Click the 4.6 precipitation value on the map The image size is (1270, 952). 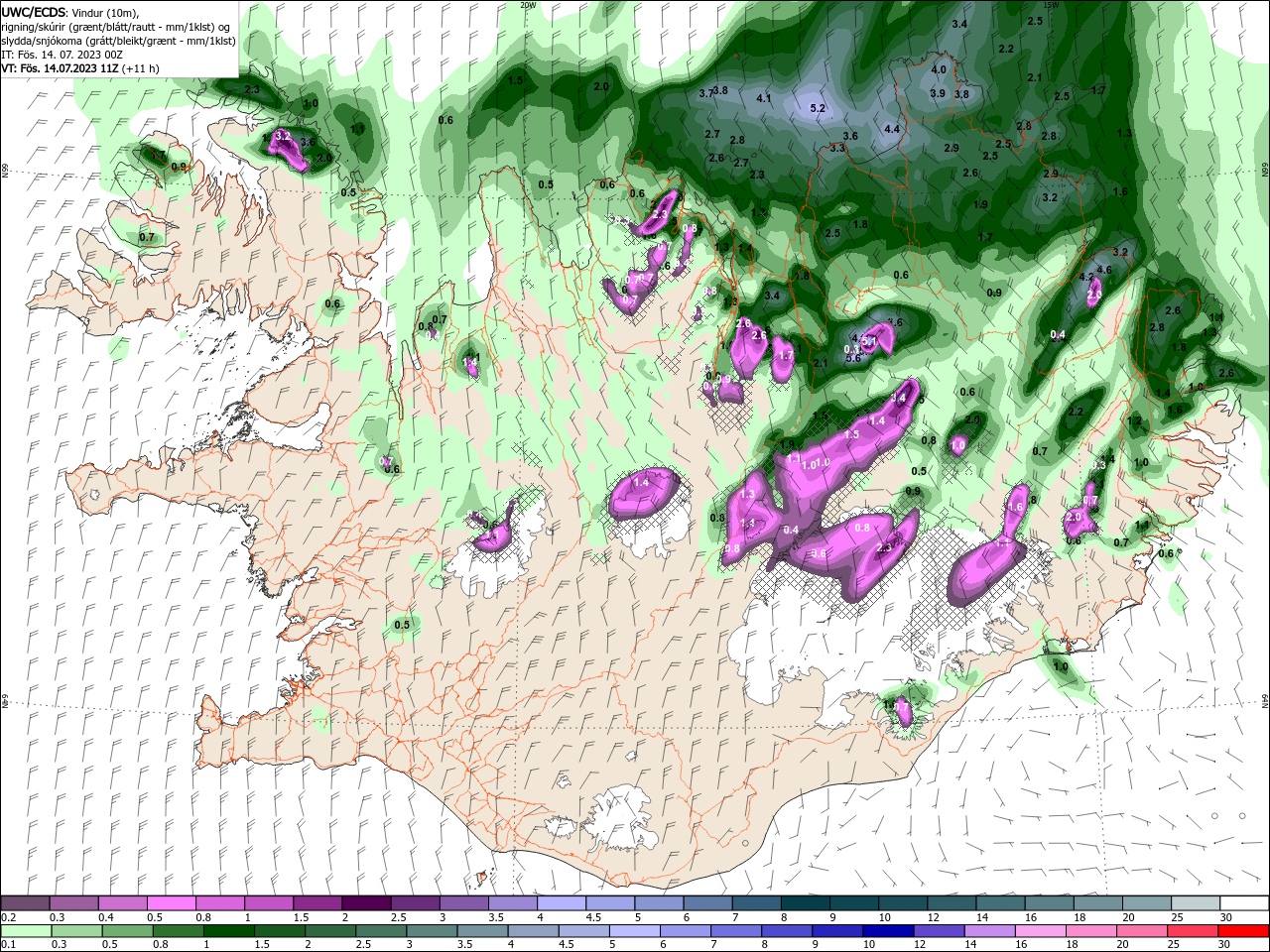[x=1104, y=269]
